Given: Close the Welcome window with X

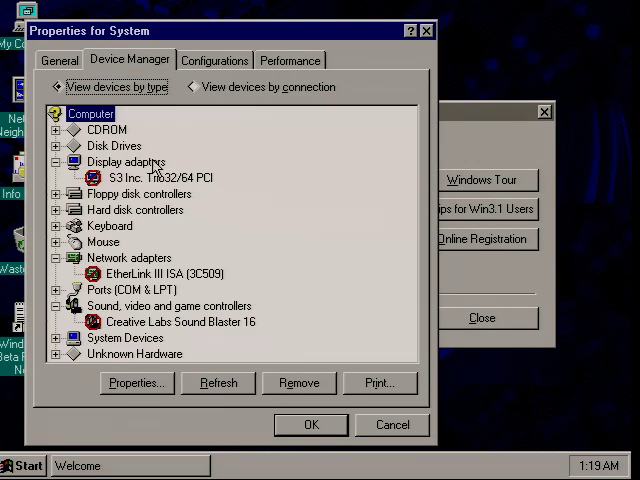Looking at the screenshot, I should point(544,112).
